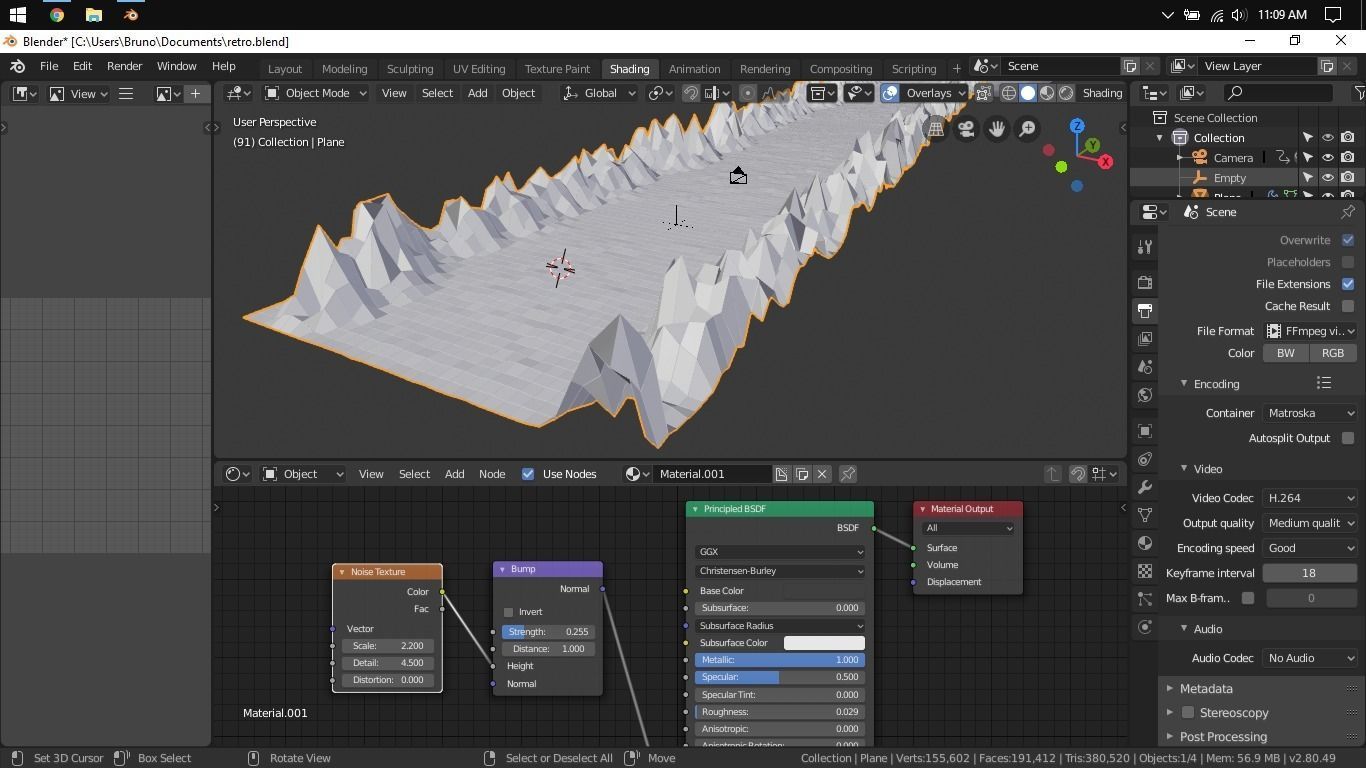Click the Subsurface Color swatch

pyautogui.click(x=824, y=643)
